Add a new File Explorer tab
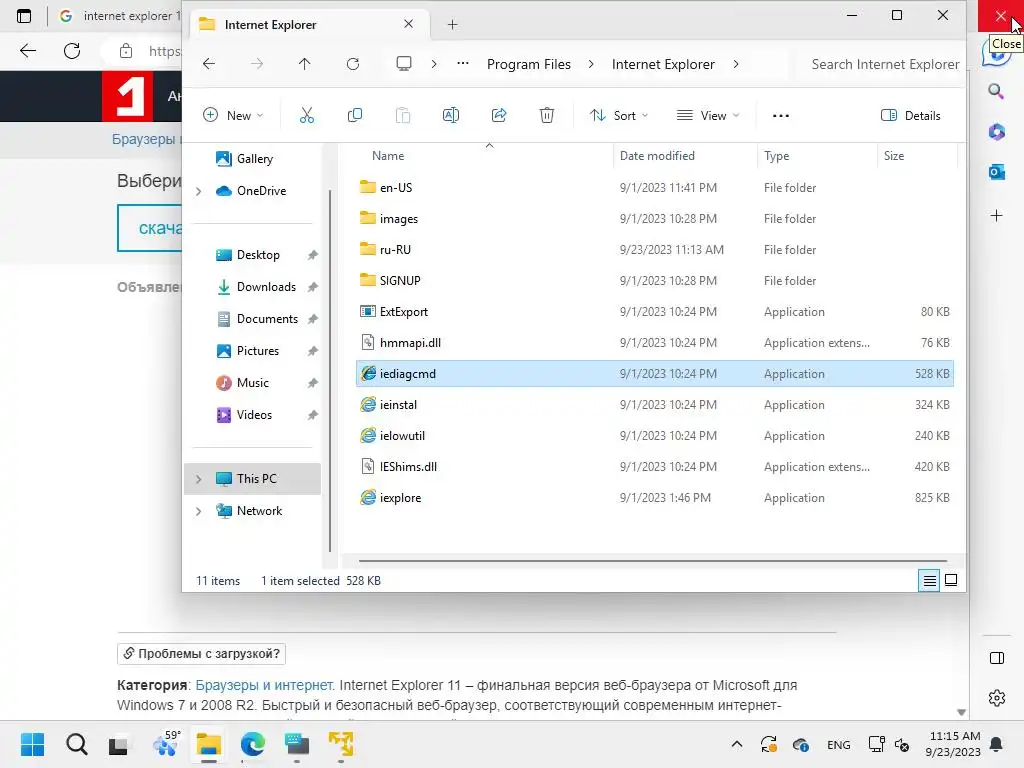The height and width of the screenshot is (768, 1024). 452,25
